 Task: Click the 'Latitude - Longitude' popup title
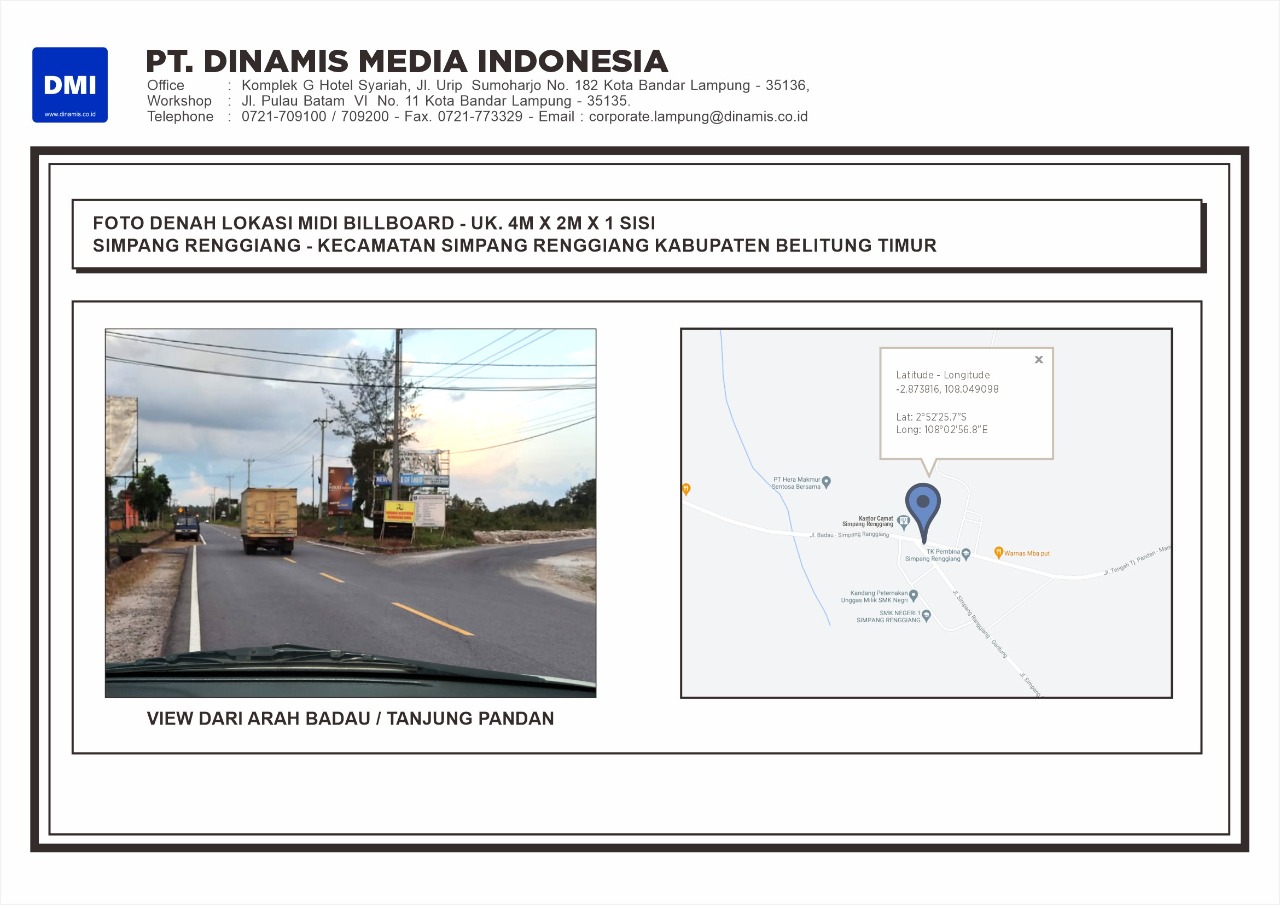(x=943, y=375)
